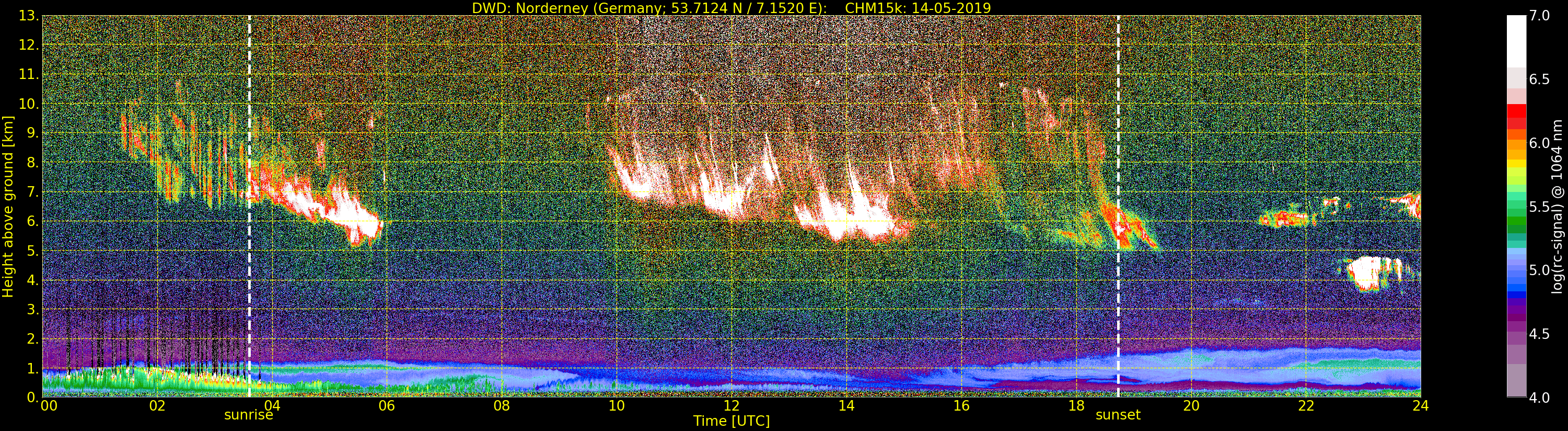The image size is (1568, 431).
Task: Click the height axis tick label '10.'
Action: pos(29,104)
